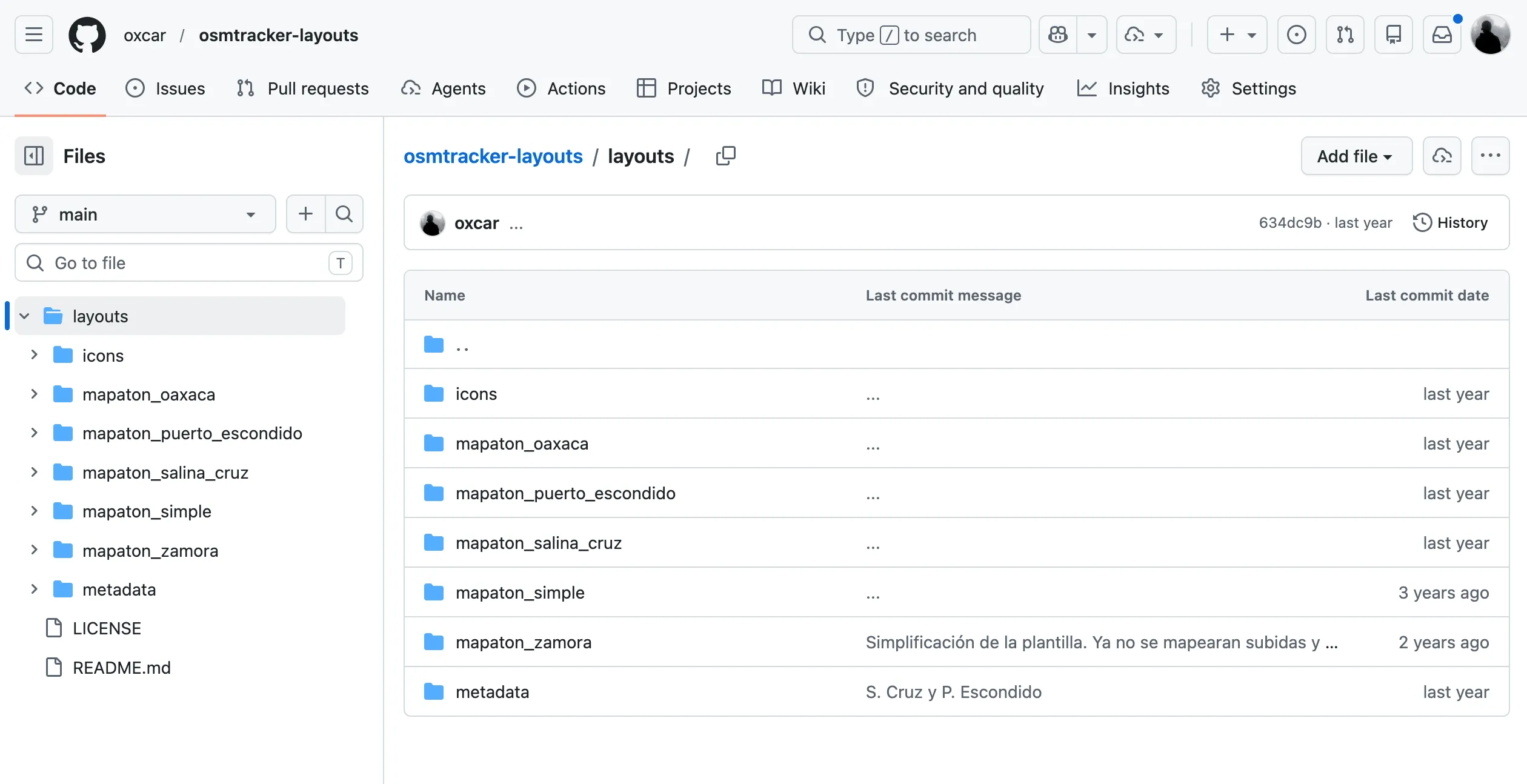Select mapaton_zamora in the file tree

150,550
